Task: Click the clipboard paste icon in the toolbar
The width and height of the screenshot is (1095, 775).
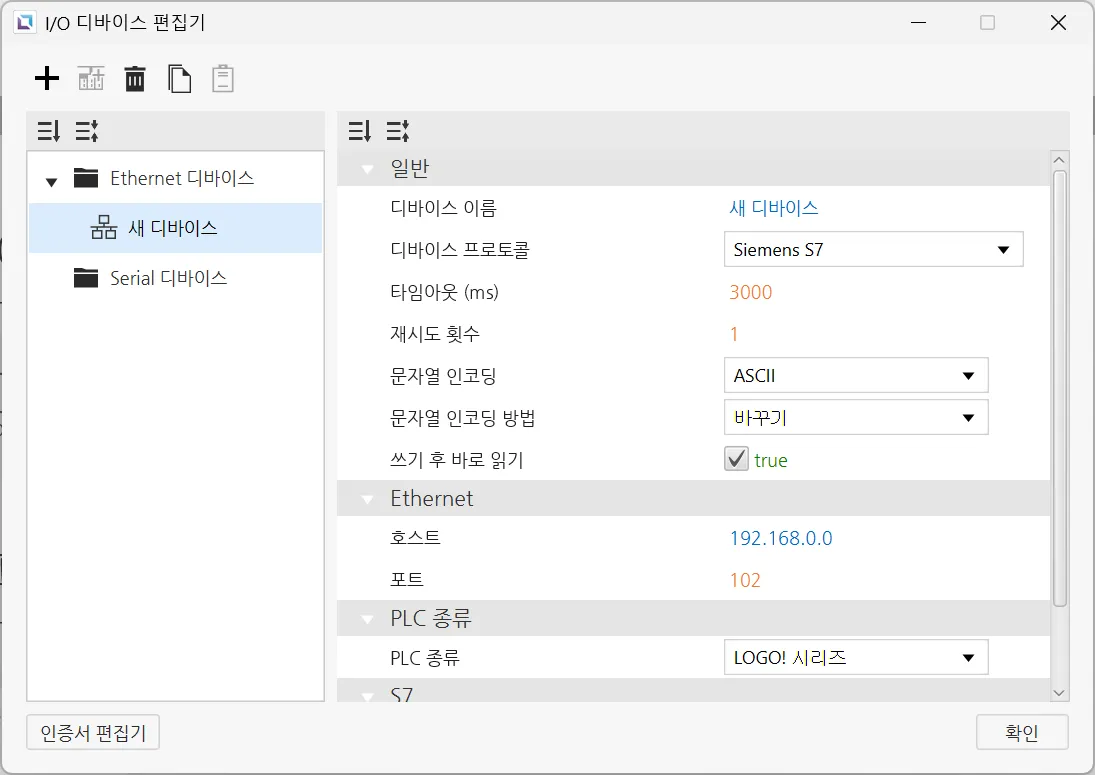Action: pos(223,79)
